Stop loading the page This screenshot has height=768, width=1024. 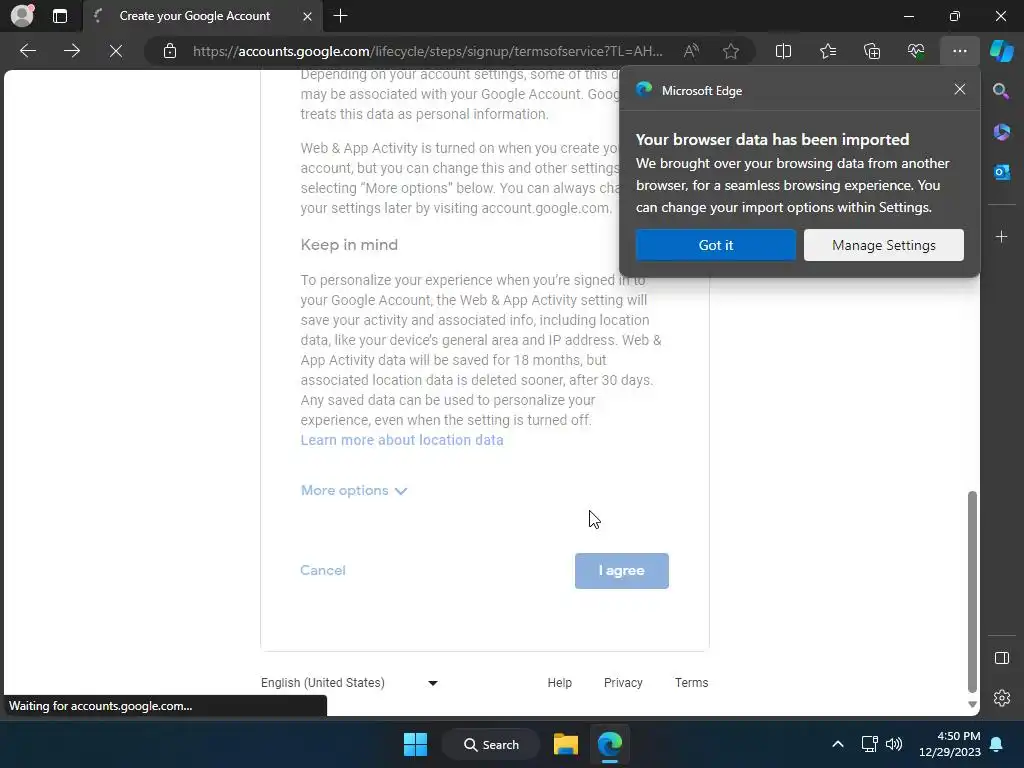point(116,51)
